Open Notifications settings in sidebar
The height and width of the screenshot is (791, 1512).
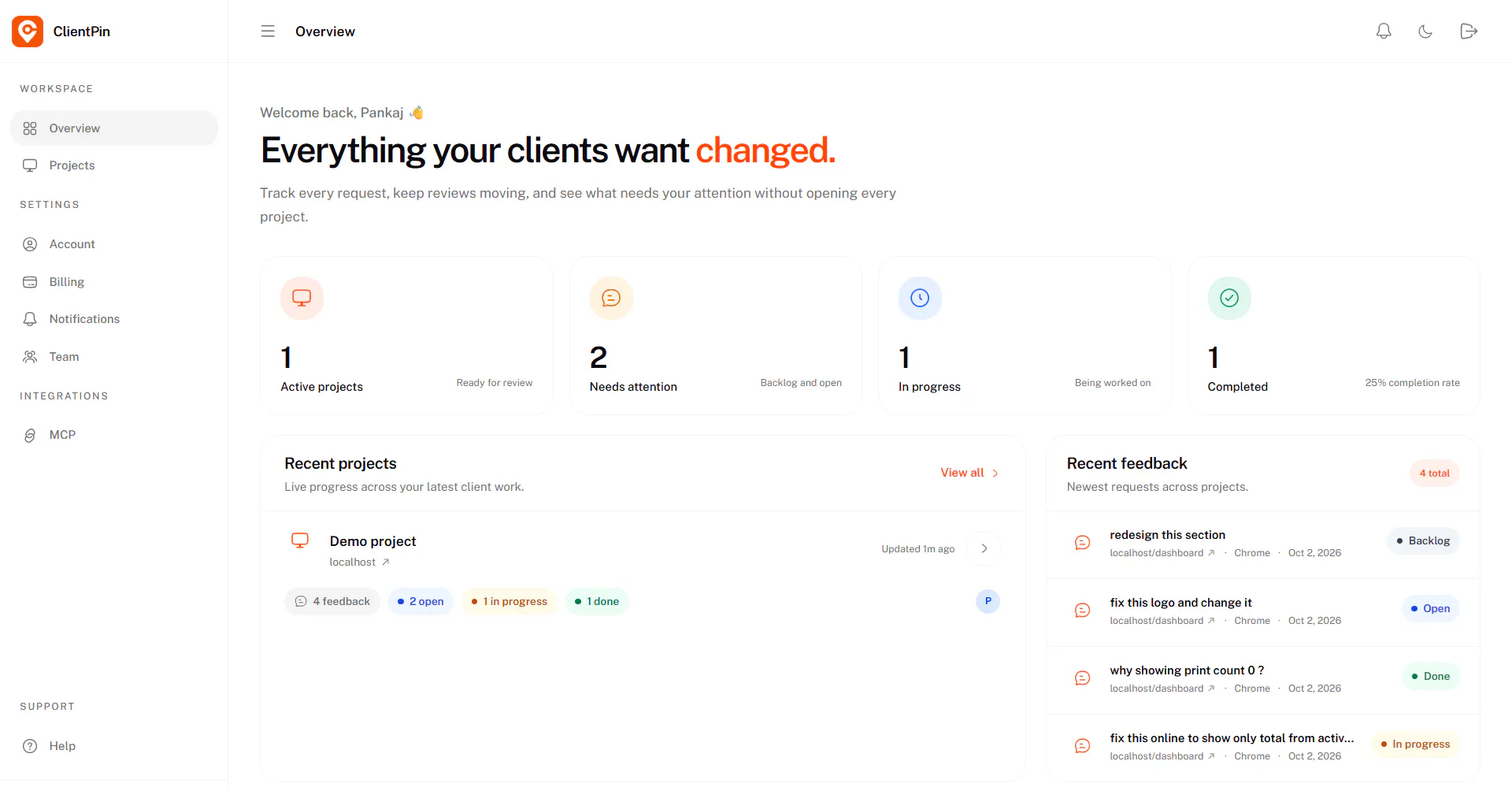(x=114, y=319)
